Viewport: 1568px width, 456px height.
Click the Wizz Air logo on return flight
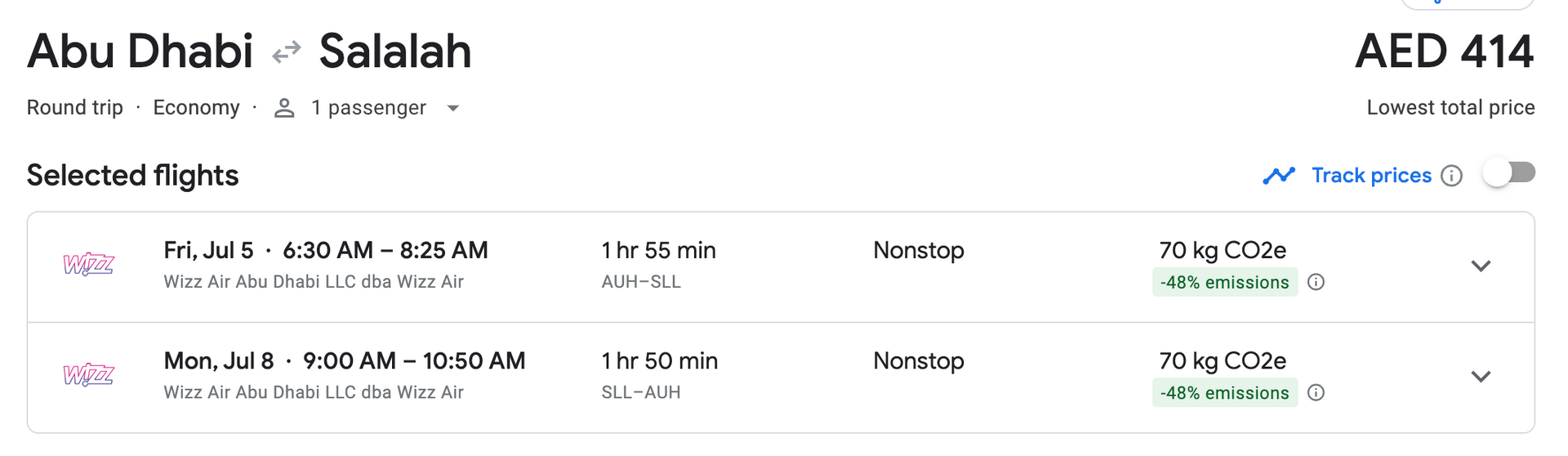(x=89, y=374)
